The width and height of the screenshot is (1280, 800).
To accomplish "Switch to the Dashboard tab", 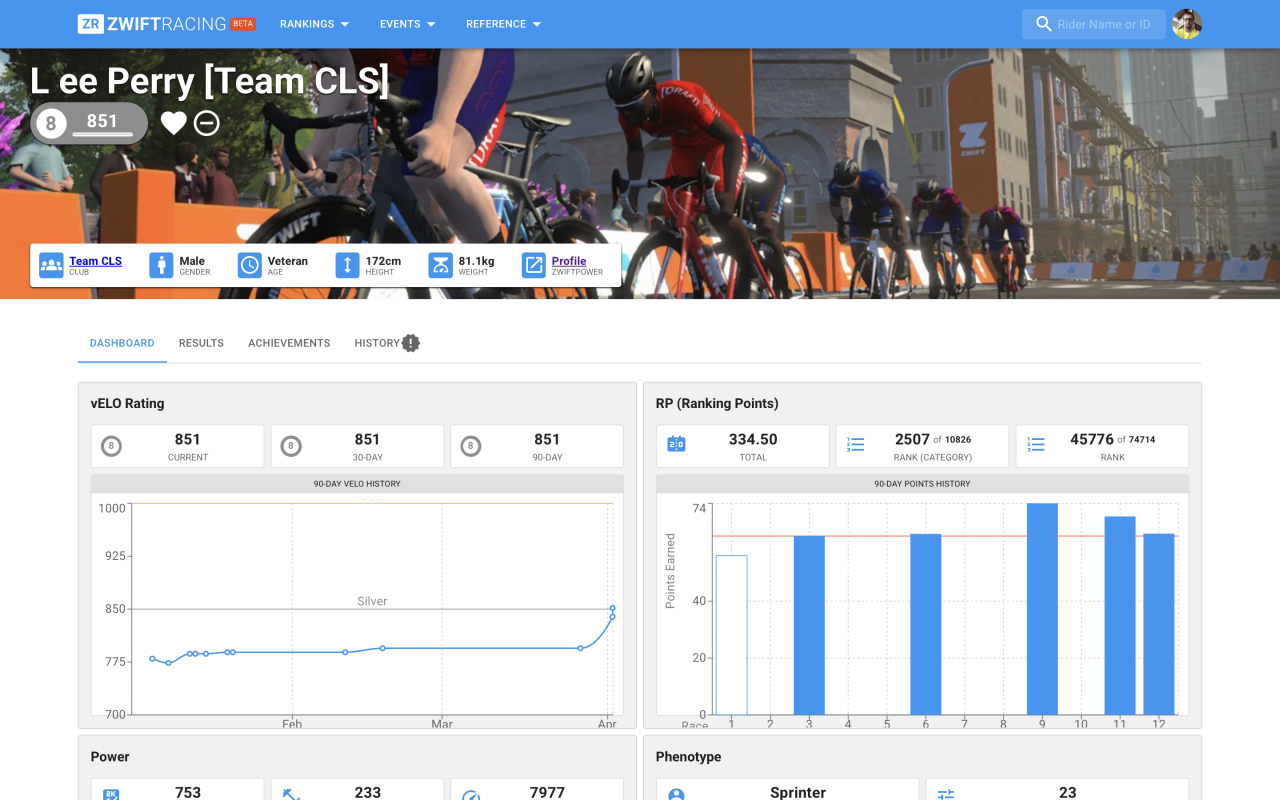I will [122, 343].
